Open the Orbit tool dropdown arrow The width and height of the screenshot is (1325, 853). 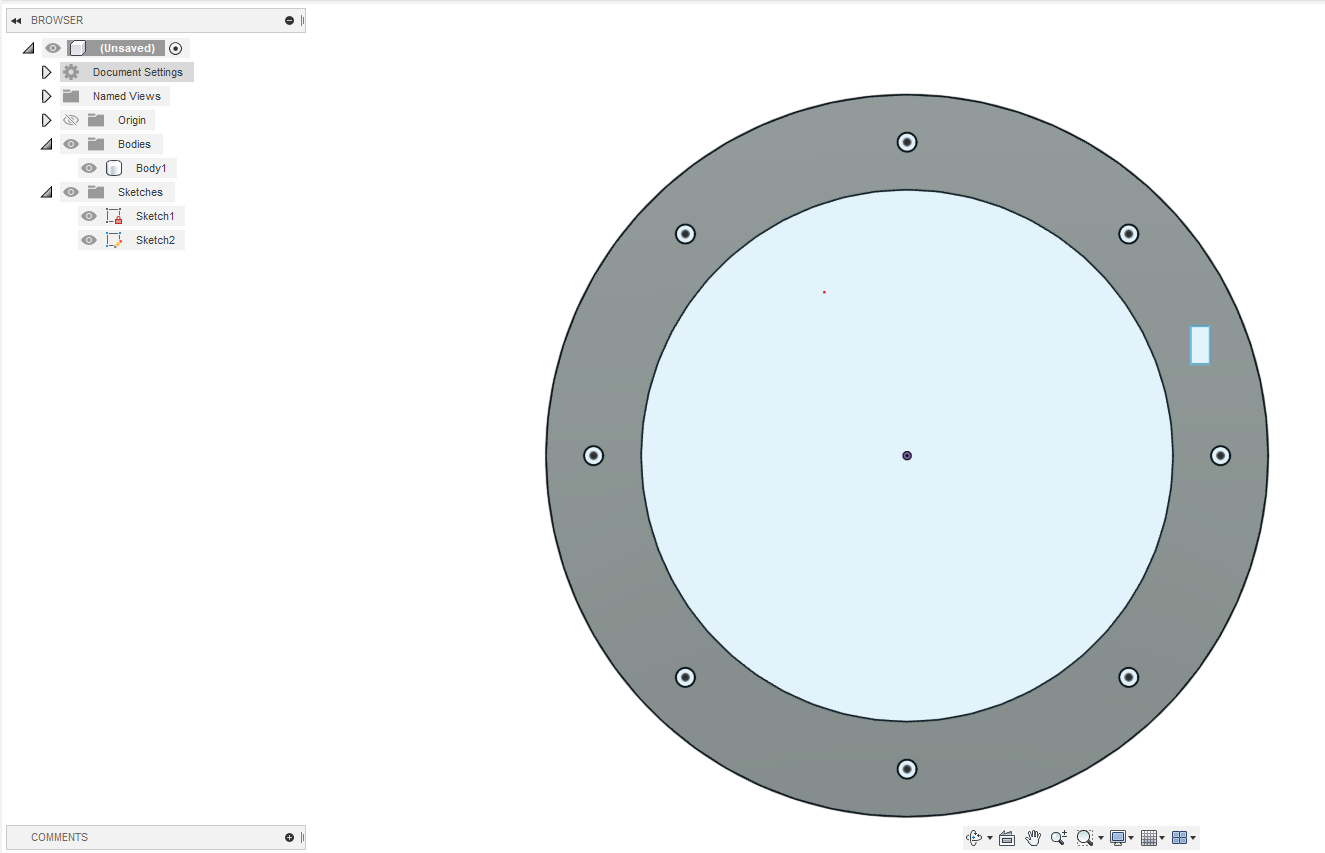(x=990, y=838)
